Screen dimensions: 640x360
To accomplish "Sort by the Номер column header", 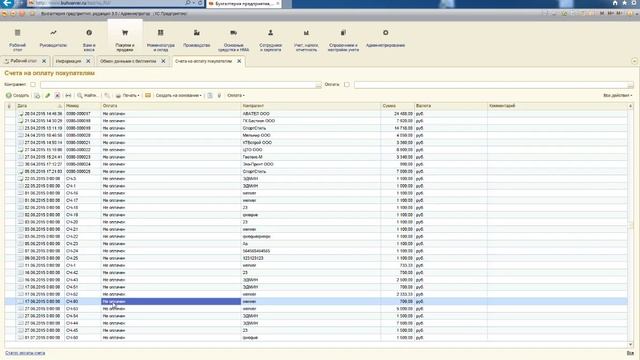I will coord(82,106).
